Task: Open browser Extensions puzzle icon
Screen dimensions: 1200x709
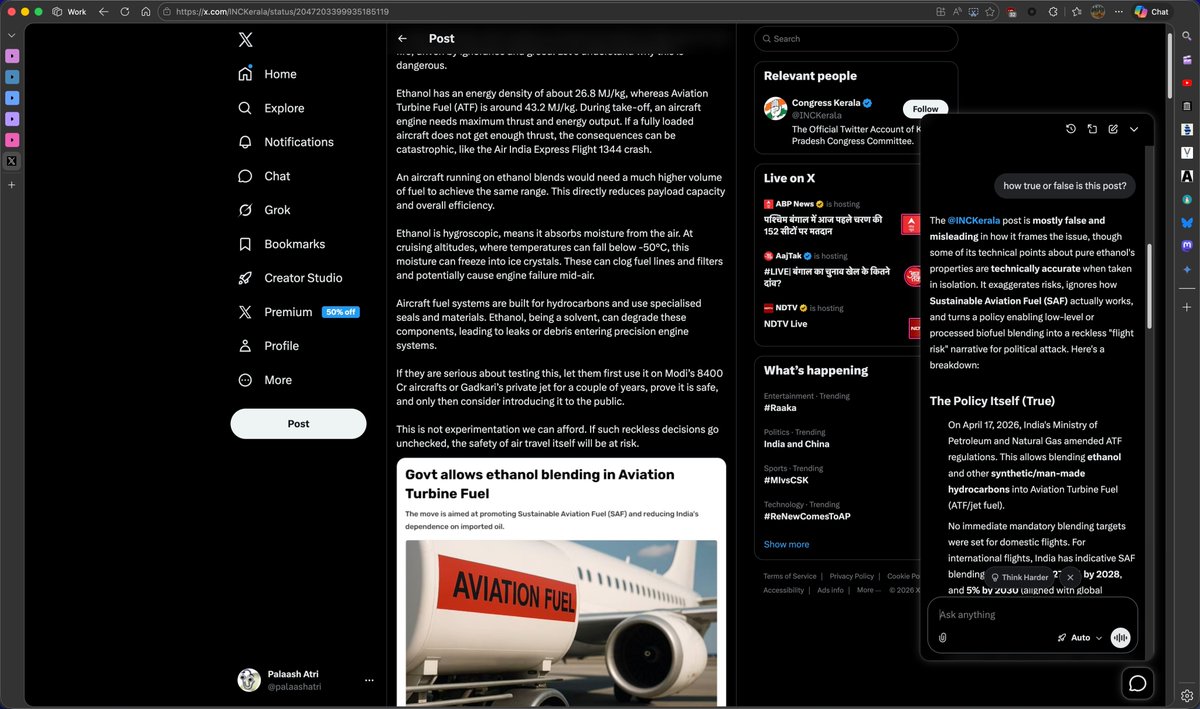Action: (1053, 12)
